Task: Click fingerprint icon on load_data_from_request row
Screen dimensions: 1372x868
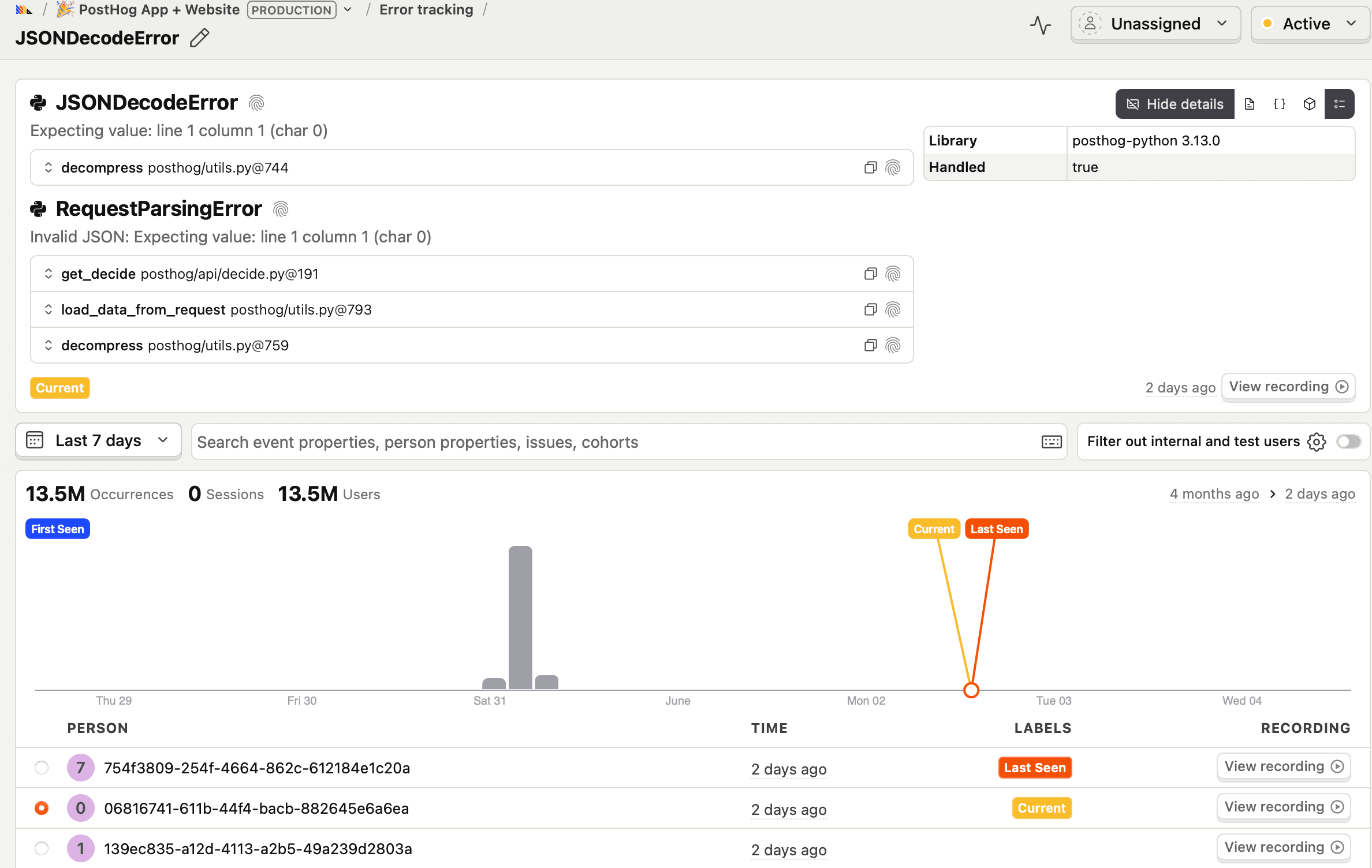Action: [x=893, y=309]
